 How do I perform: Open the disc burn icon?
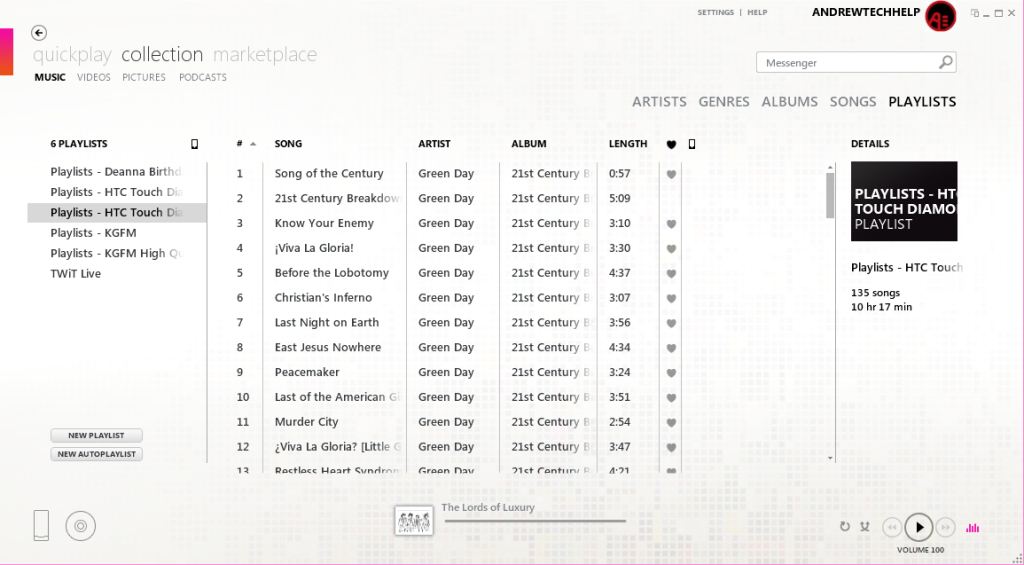click(80, 526)
